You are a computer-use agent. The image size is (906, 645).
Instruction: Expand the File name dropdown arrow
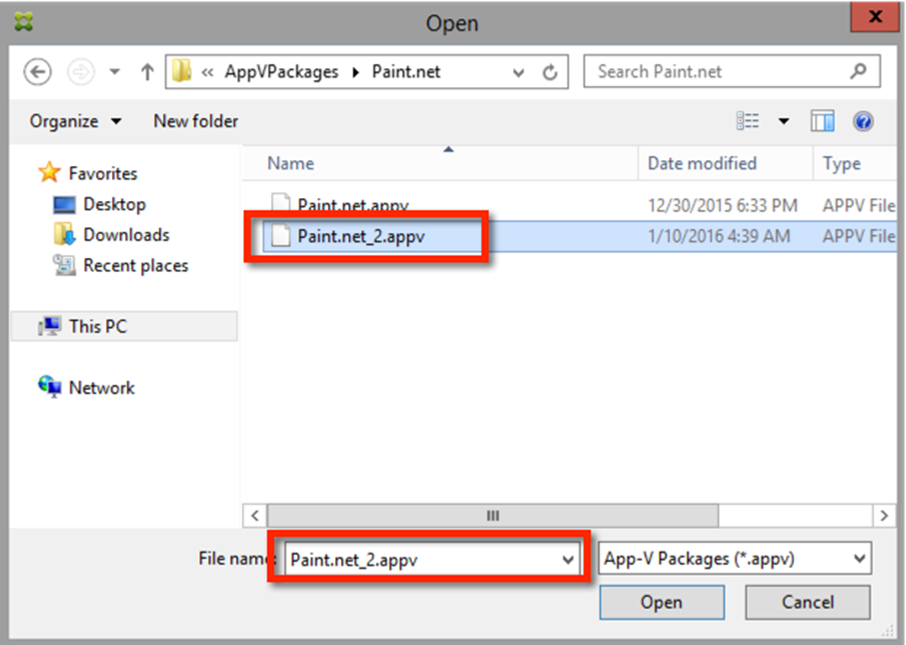pyautogui.click(x=568, y=559)
